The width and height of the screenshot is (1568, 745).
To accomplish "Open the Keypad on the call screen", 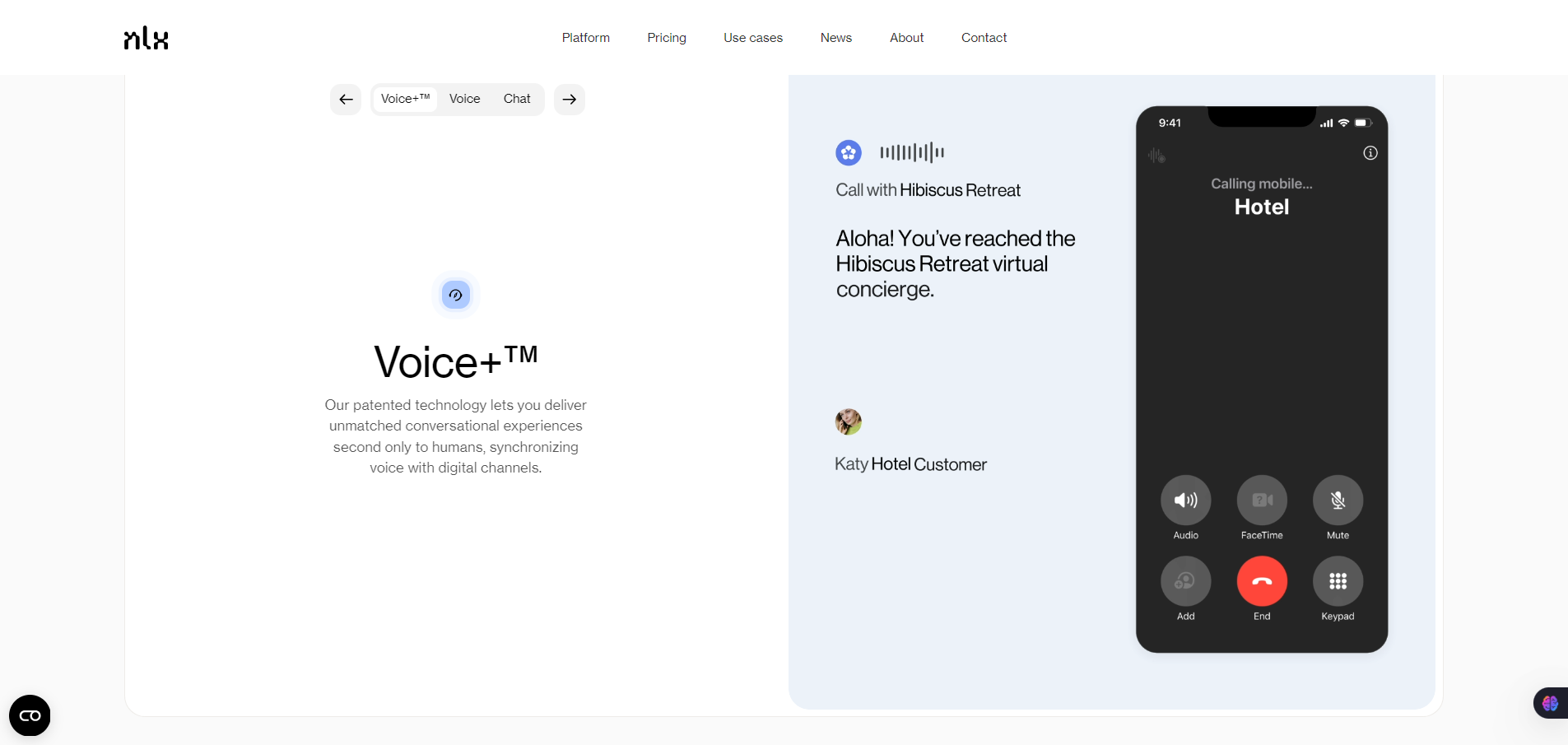I will click(1337, 581).
